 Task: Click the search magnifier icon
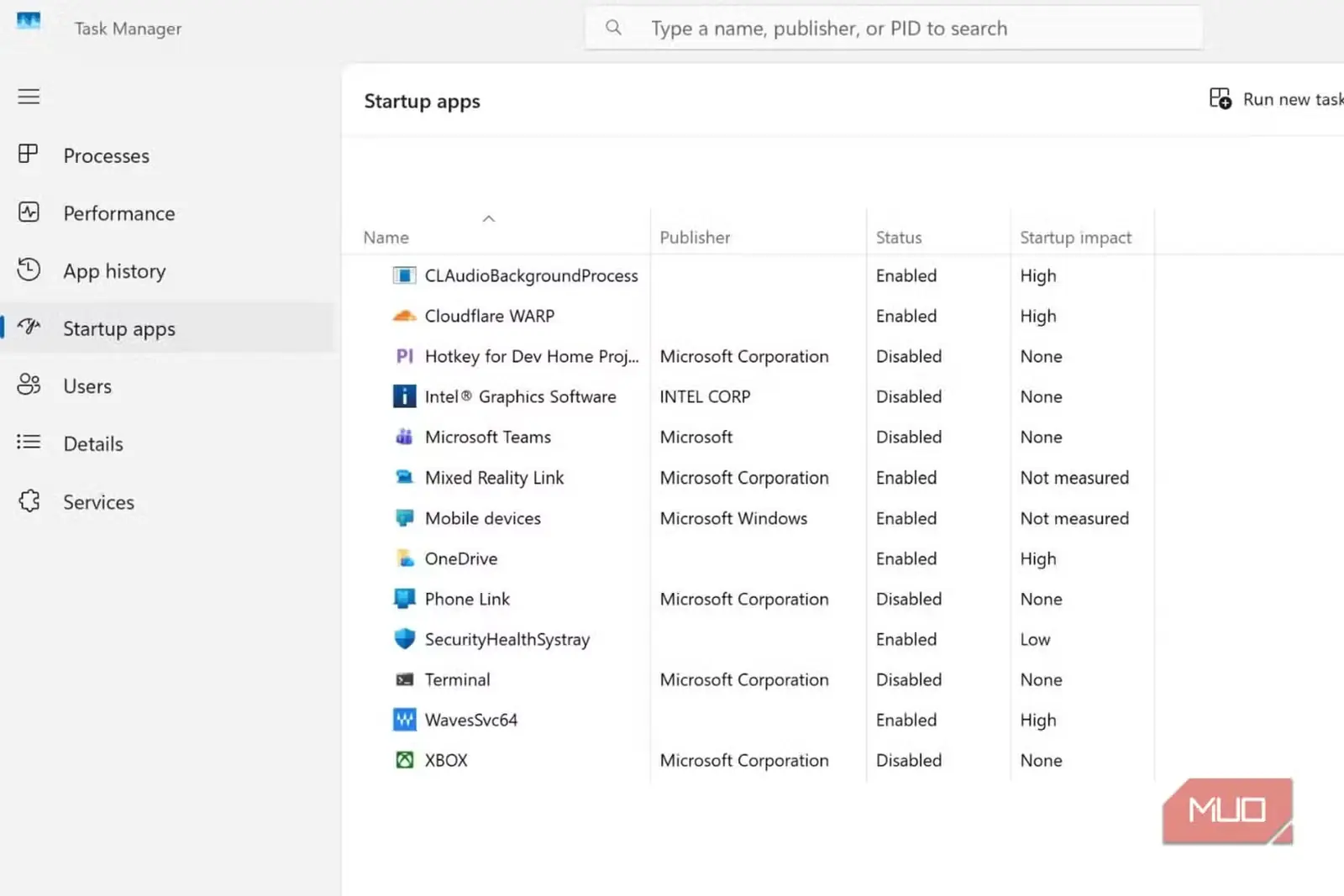(x=613, y=28)
